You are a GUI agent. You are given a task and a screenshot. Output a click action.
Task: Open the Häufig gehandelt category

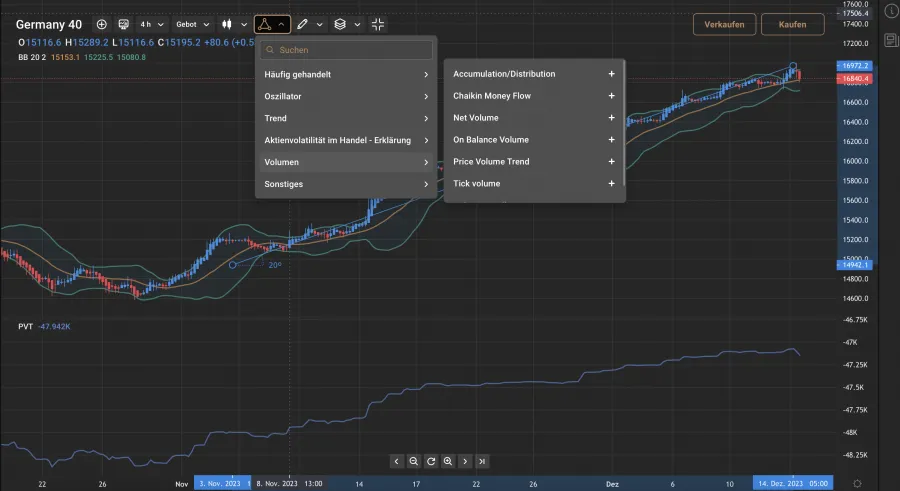[346, 75]
